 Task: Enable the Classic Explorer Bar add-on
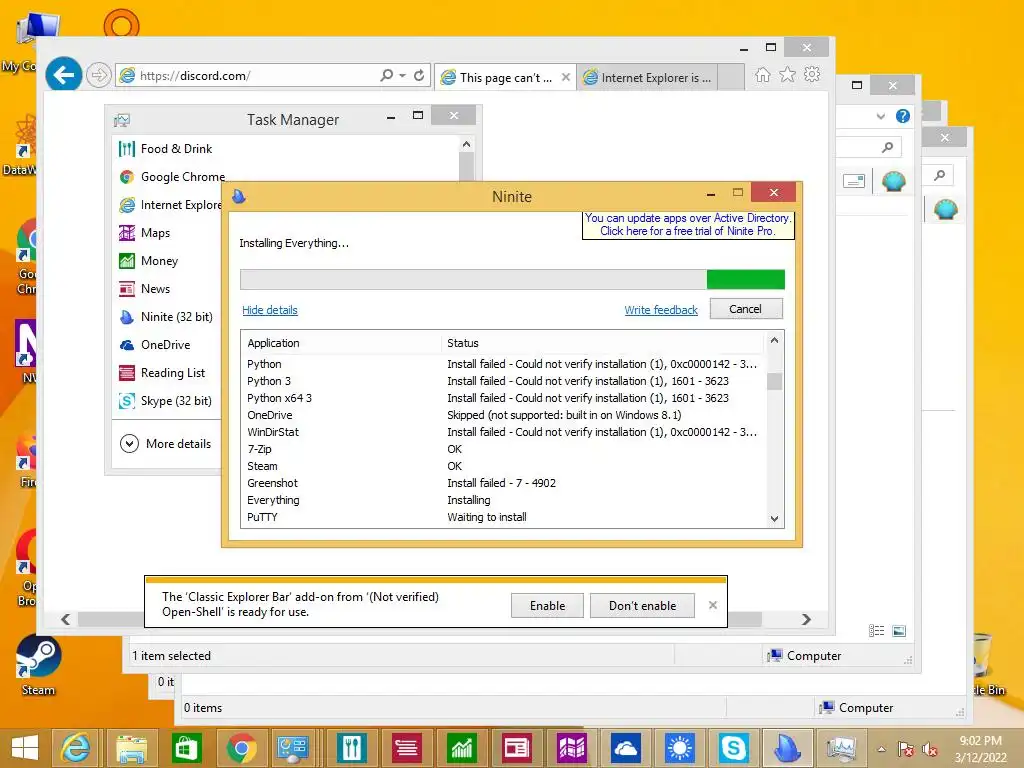pyautogui.click(x=547, y=606)
